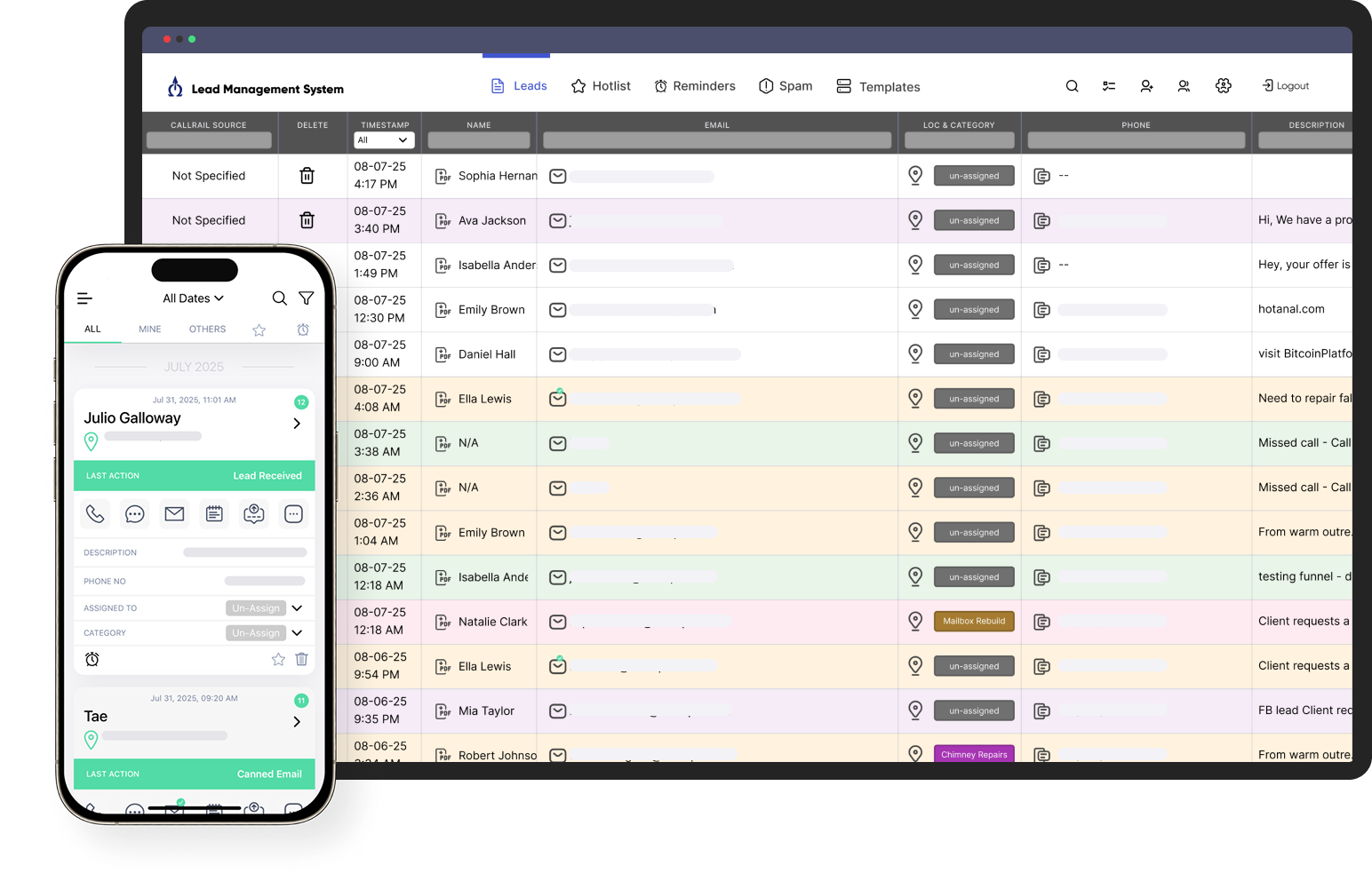Viewport: 1372px width, 881px height.
Task: Expand the Assigned To dropdown arrow
Action: [297, 608]
